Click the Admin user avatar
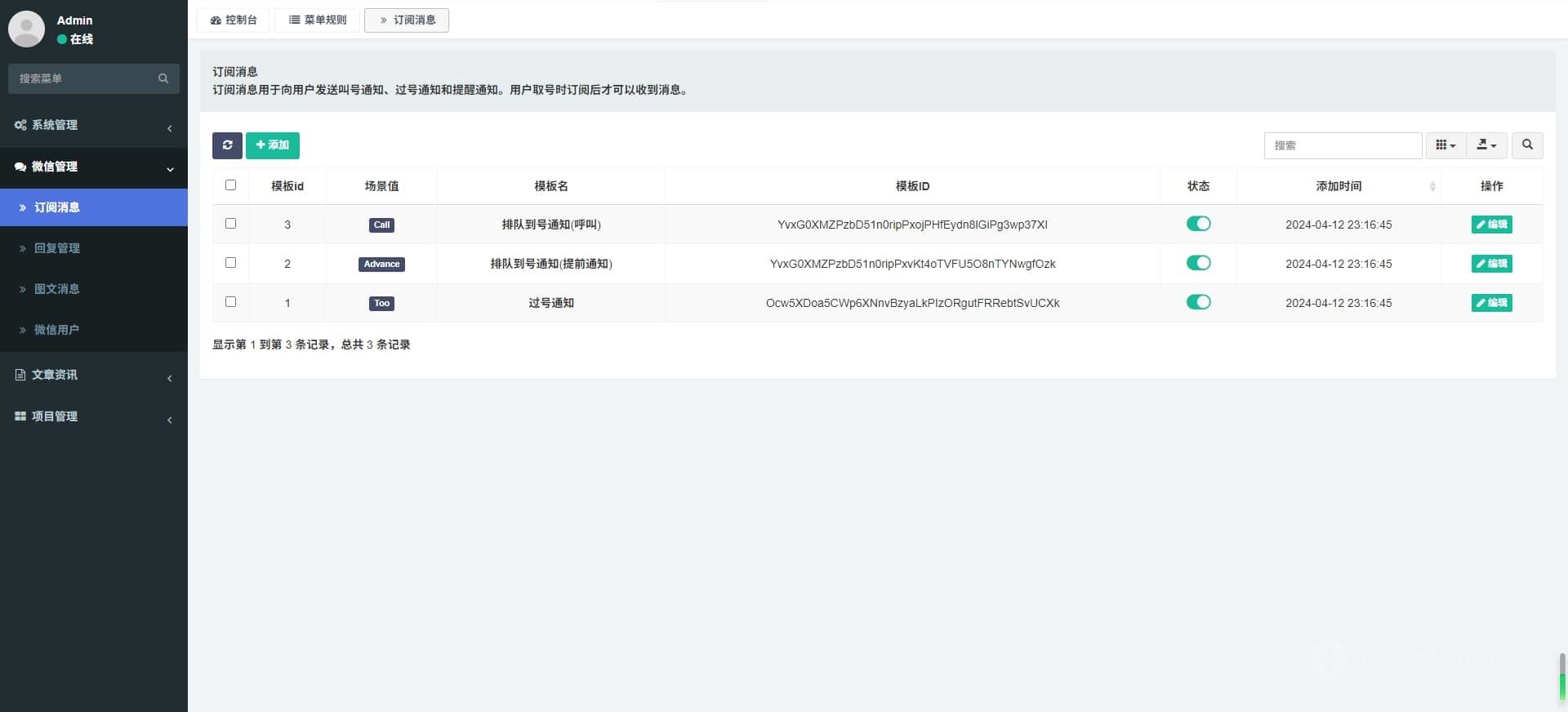Image resolution: width=1568 pixels, height=712 pixels. tap(26, 29)
